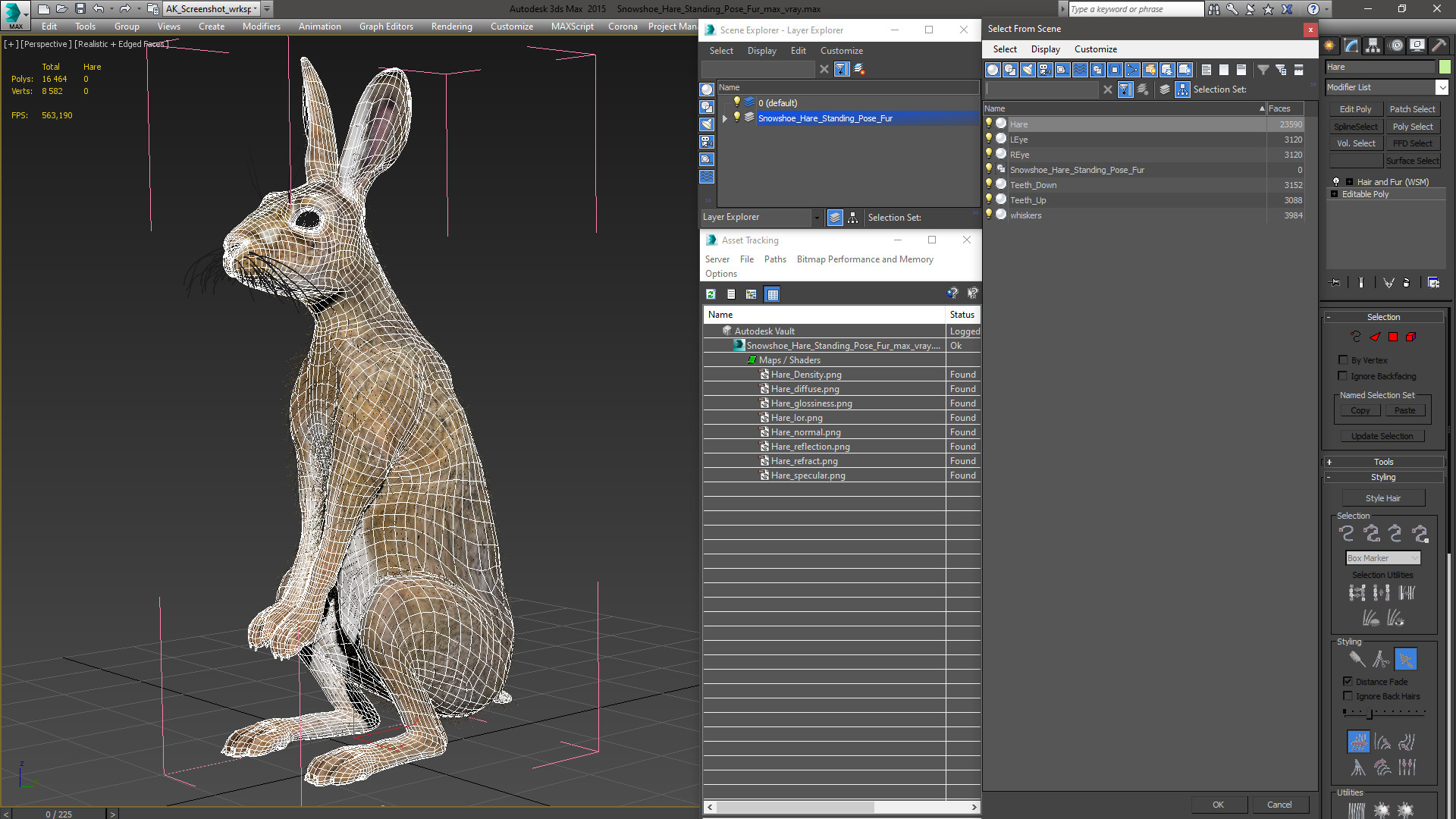
Task: Toggle visibility bulb of Hare object row
Action: click(988, 124)
